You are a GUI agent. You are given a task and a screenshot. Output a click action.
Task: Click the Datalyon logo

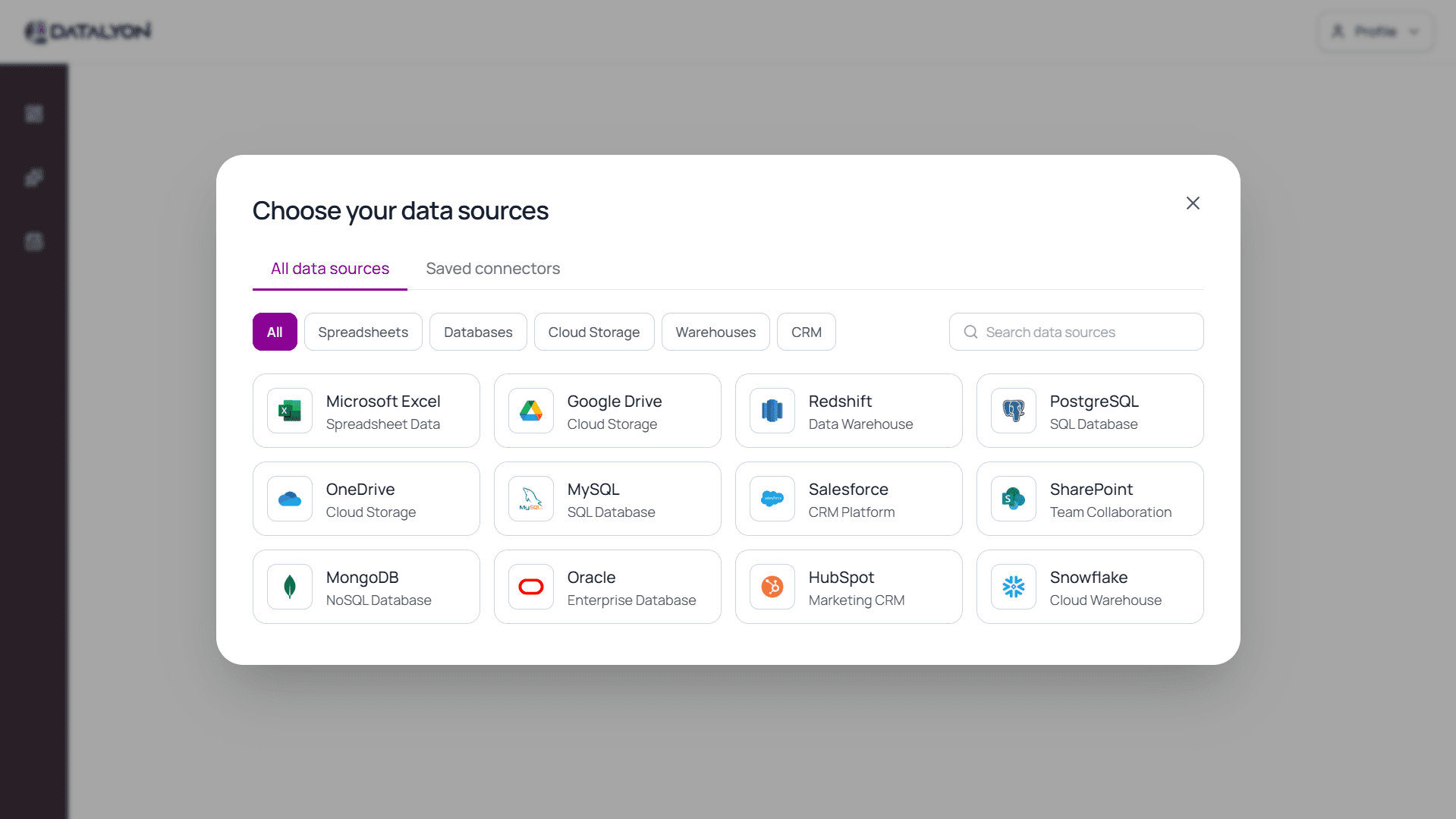click(88, 31)
